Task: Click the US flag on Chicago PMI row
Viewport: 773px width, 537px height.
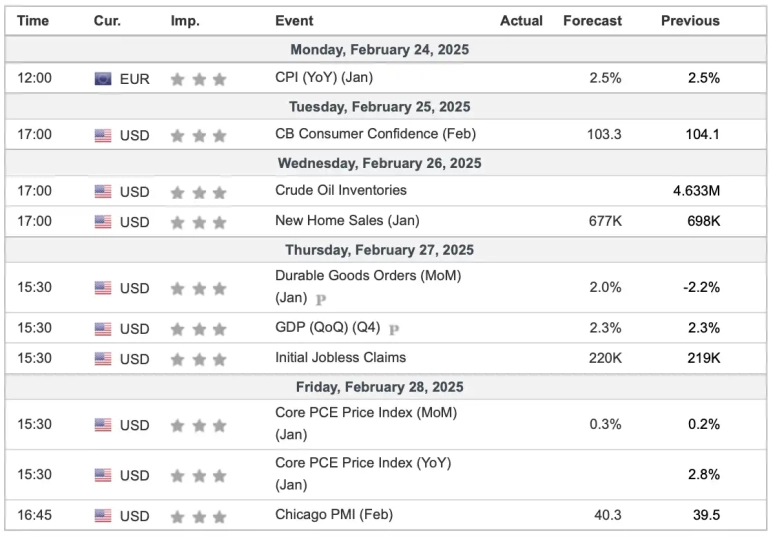Action: click(x=103, y=516)
